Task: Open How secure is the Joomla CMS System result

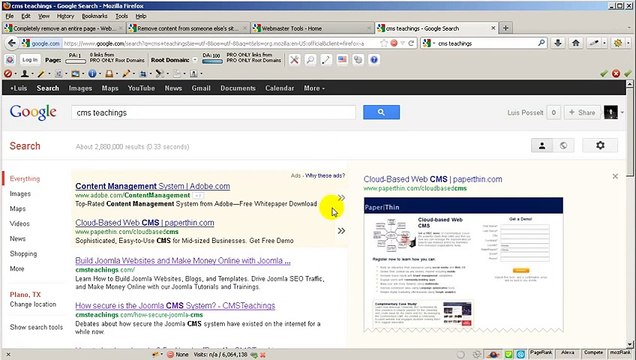Action: [175, 306]
